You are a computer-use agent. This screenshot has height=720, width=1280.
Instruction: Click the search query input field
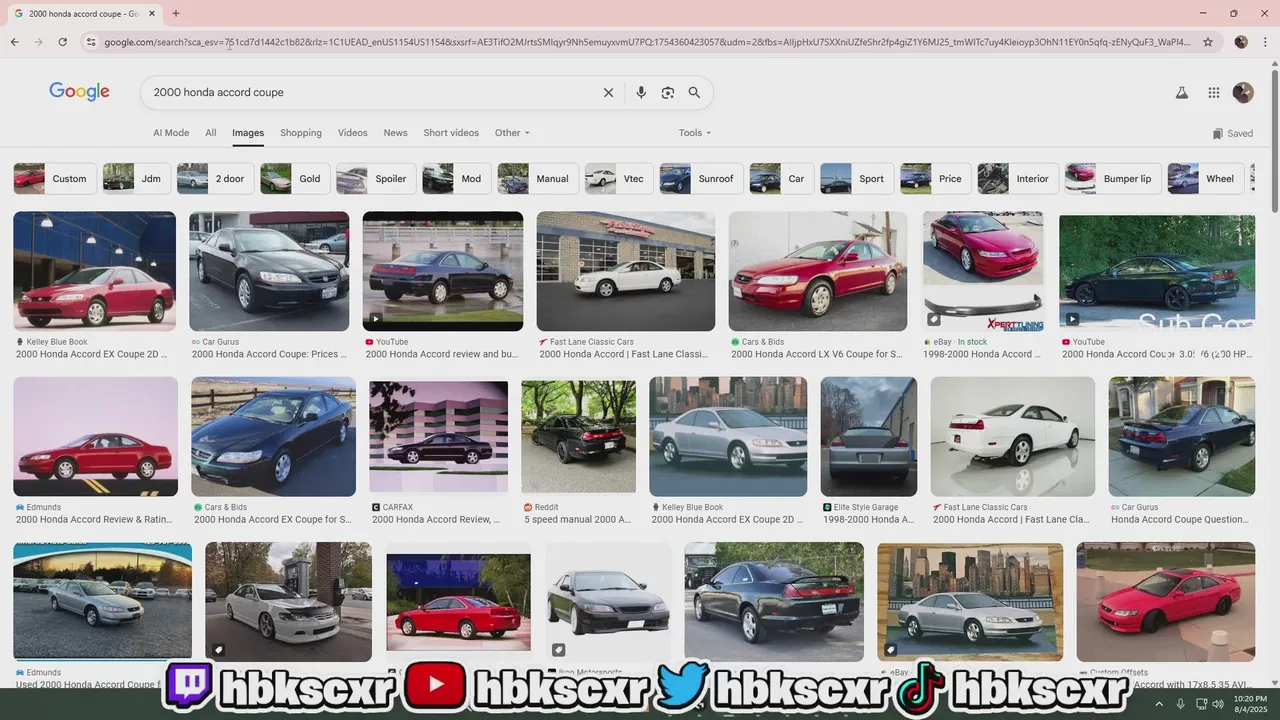click(370, 92)
